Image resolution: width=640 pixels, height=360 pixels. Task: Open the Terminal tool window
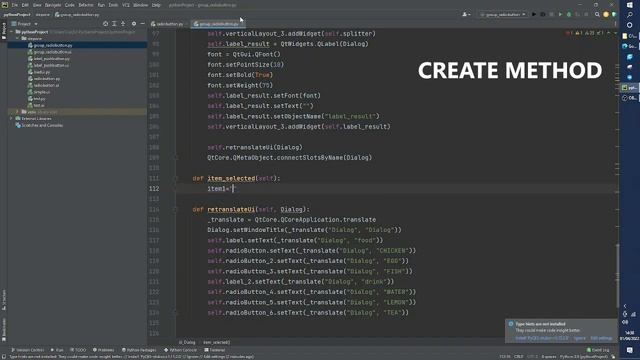click(x=215, y=350)
